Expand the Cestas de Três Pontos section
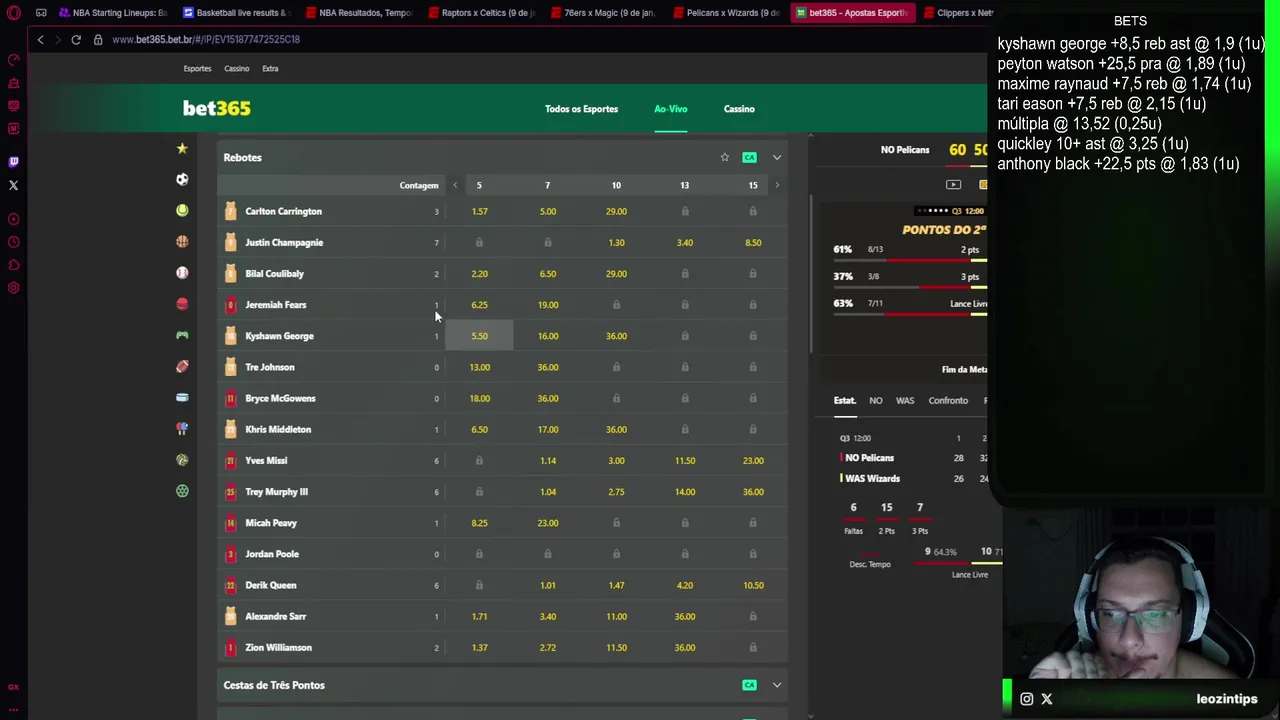This screenshot has height=720, width=1280. tap(777, 685)
